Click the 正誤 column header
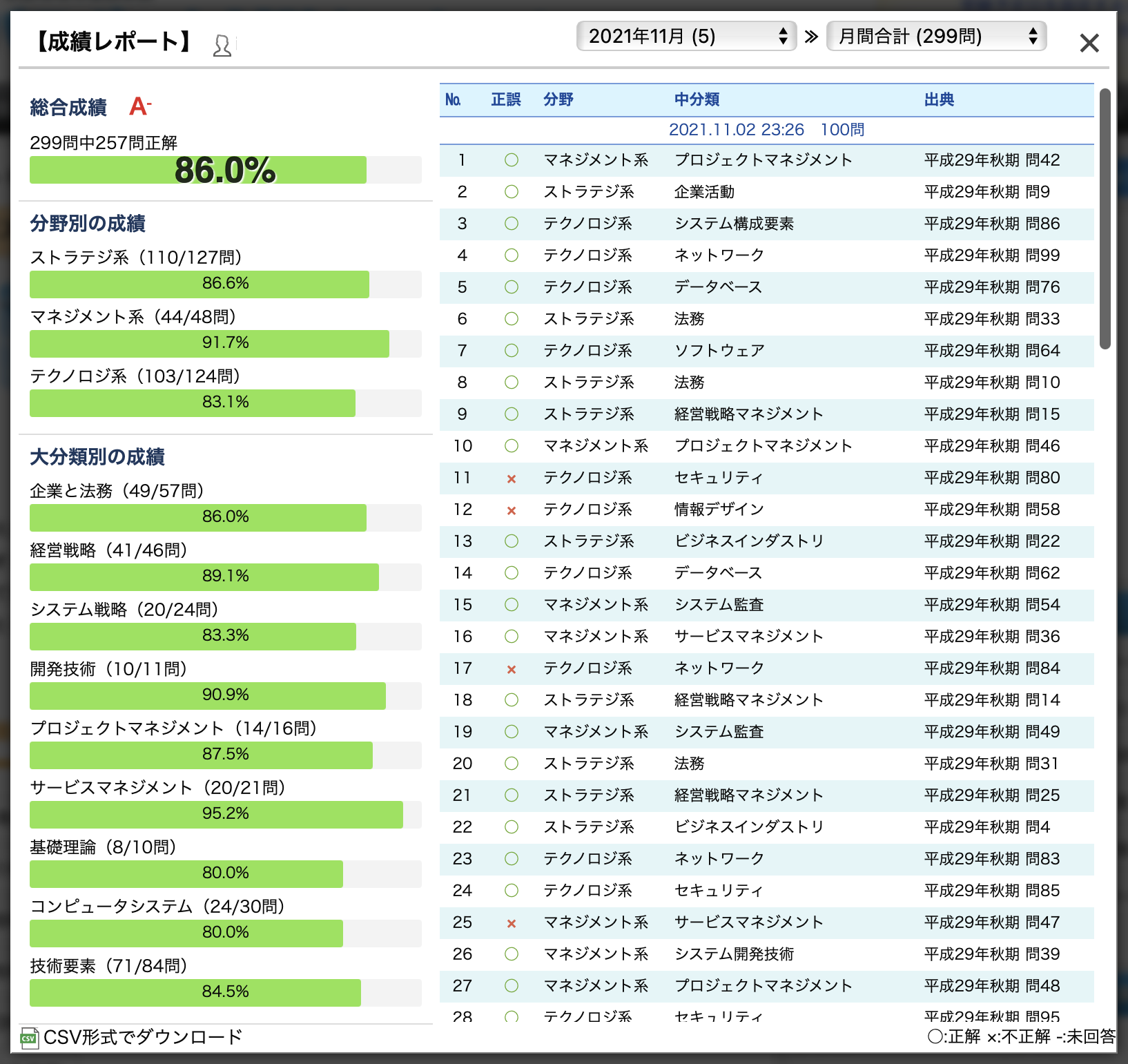Image resolution: width=1128 pixels, height=1064 pixels. click(506, 99)
